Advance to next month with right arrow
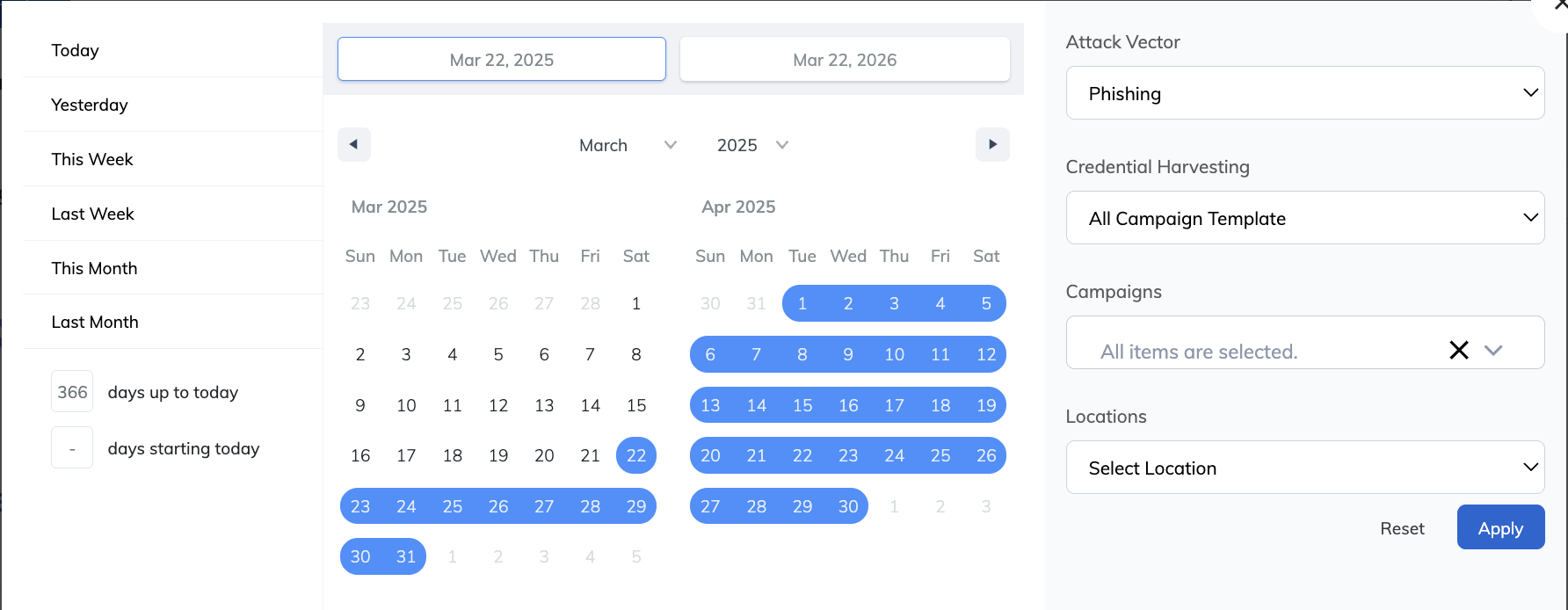Screen dimensions: 1568x610 [992, 145]
